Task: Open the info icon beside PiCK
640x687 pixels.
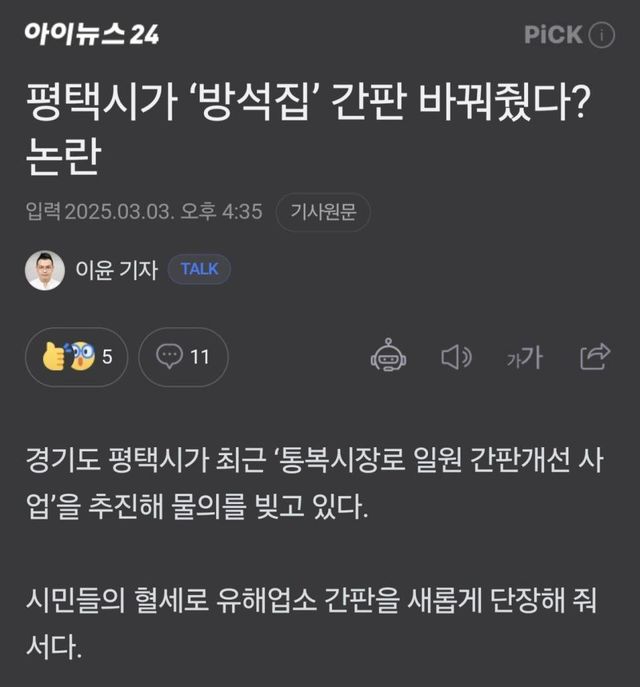Action: [602, 35]
